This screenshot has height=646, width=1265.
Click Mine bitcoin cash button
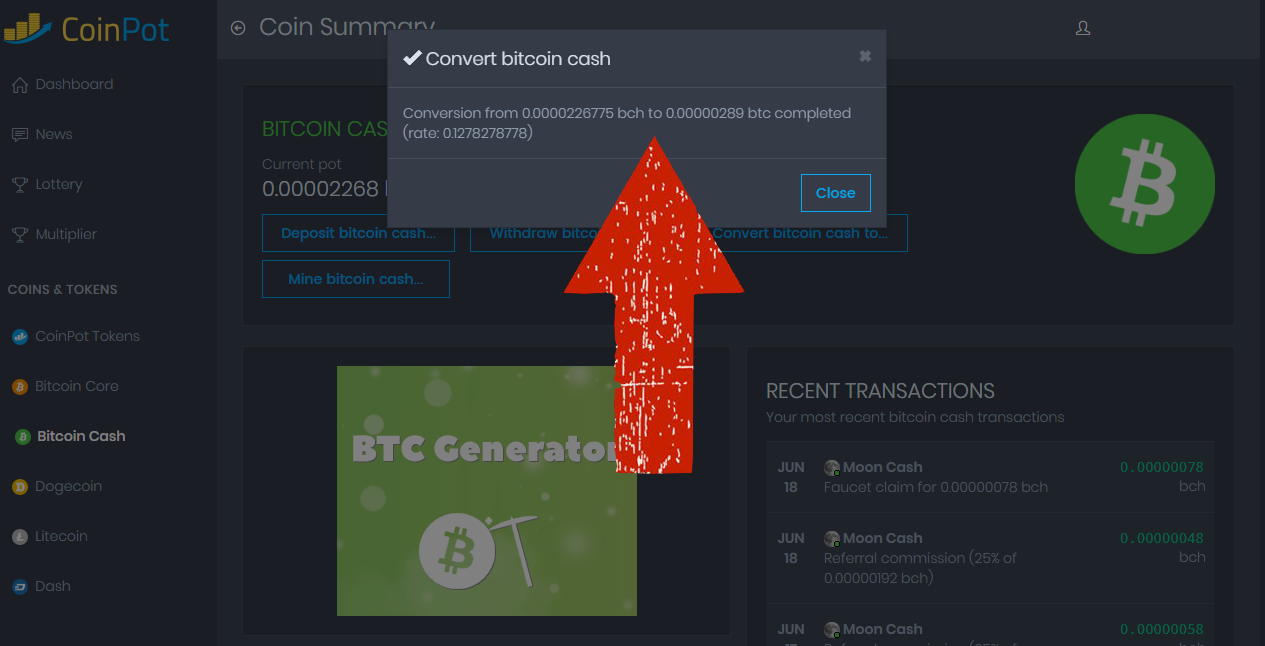356,279
